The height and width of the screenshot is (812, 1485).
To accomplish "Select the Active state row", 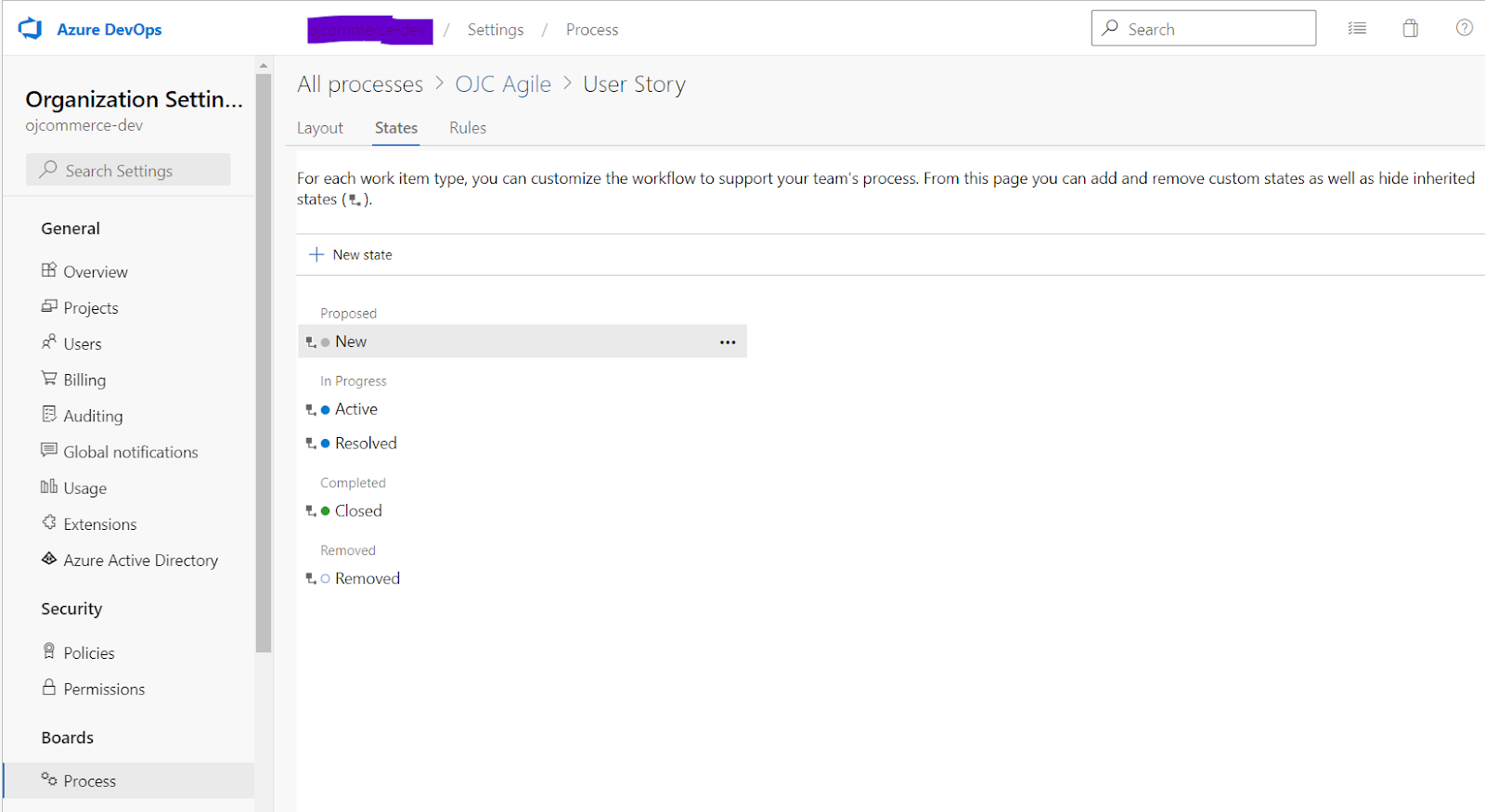I will pyautogui.click(x=523, y=409).
